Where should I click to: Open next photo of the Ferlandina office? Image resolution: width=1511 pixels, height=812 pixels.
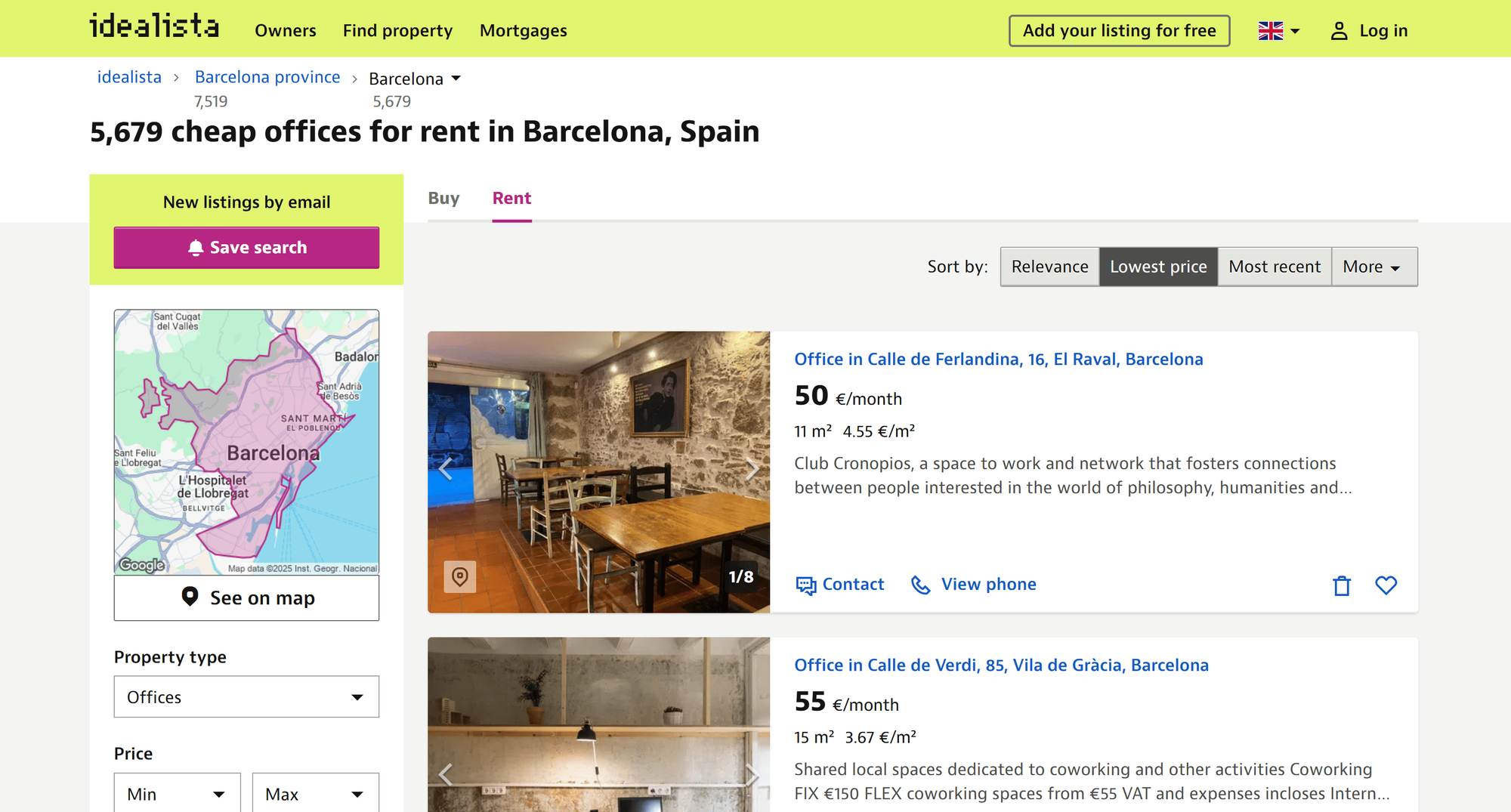click(752, 468)
